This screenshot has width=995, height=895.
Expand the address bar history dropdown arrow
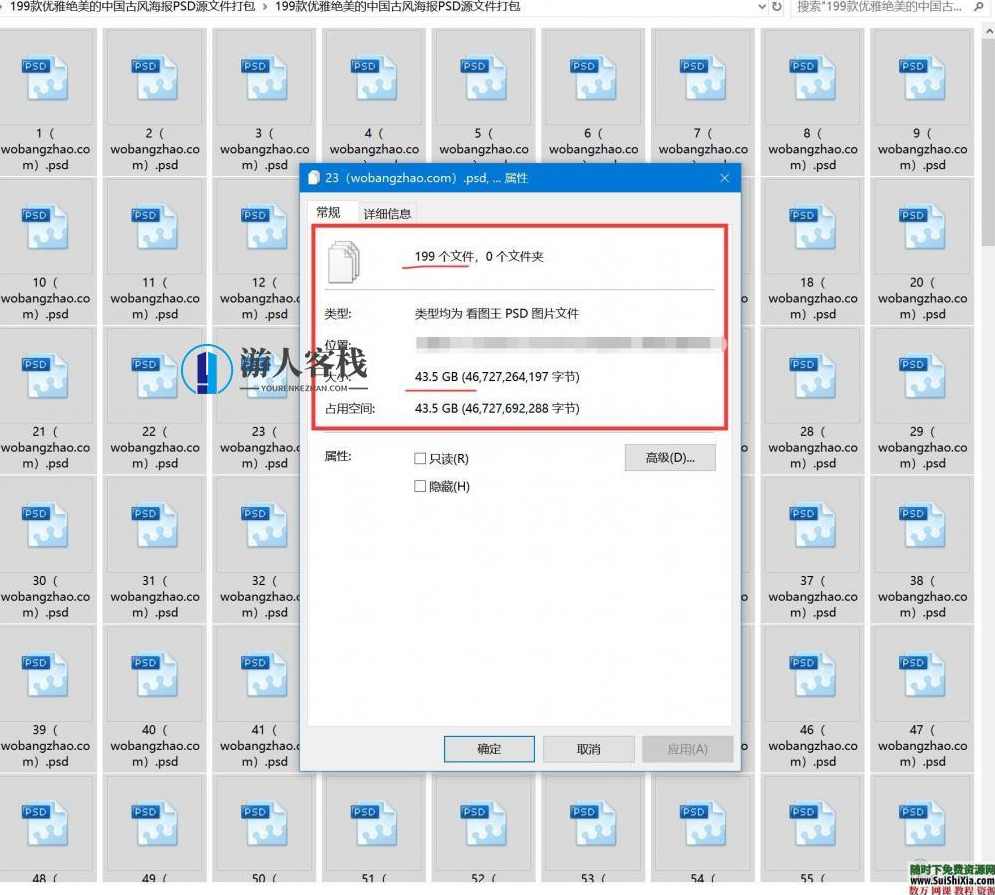point(760,7)
